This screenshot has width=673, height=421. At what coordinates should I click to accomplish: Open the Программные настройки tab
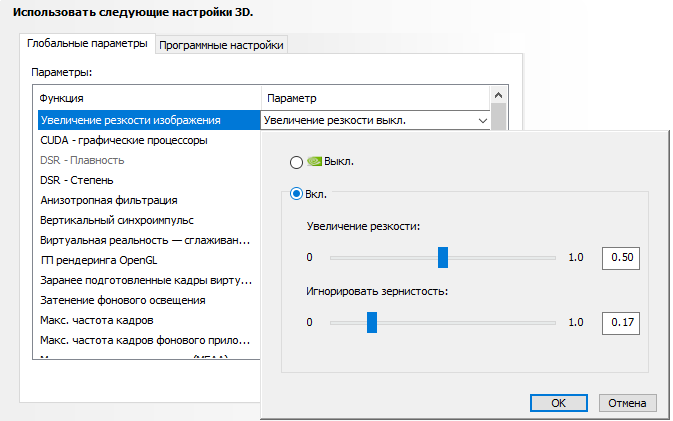(x=222, y=45)
